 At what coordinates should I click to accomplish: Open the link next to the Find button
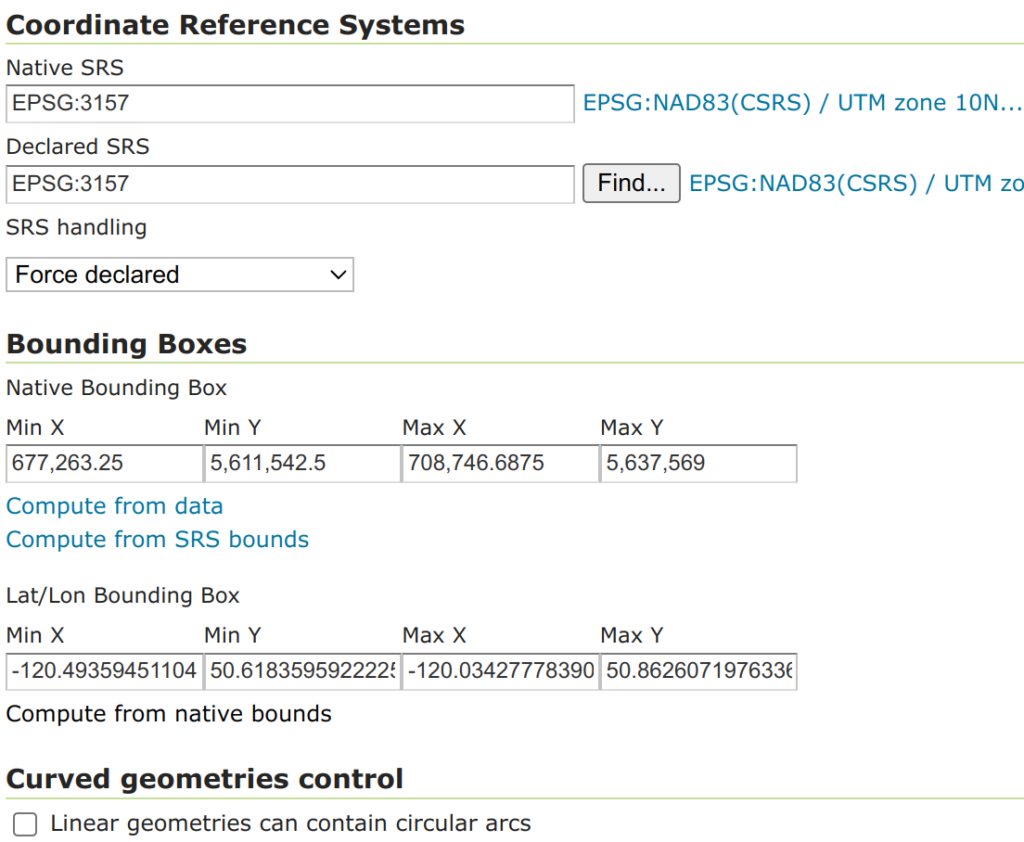856,184
